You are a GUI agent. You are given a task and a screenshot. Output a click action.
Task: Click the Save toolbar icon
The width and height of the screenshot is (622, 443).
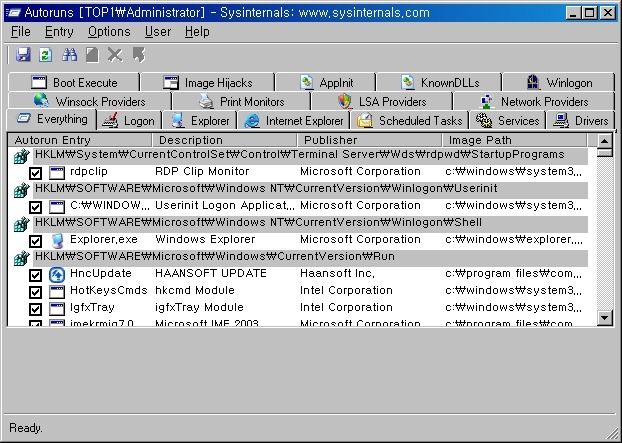click(x=23, y=55)
